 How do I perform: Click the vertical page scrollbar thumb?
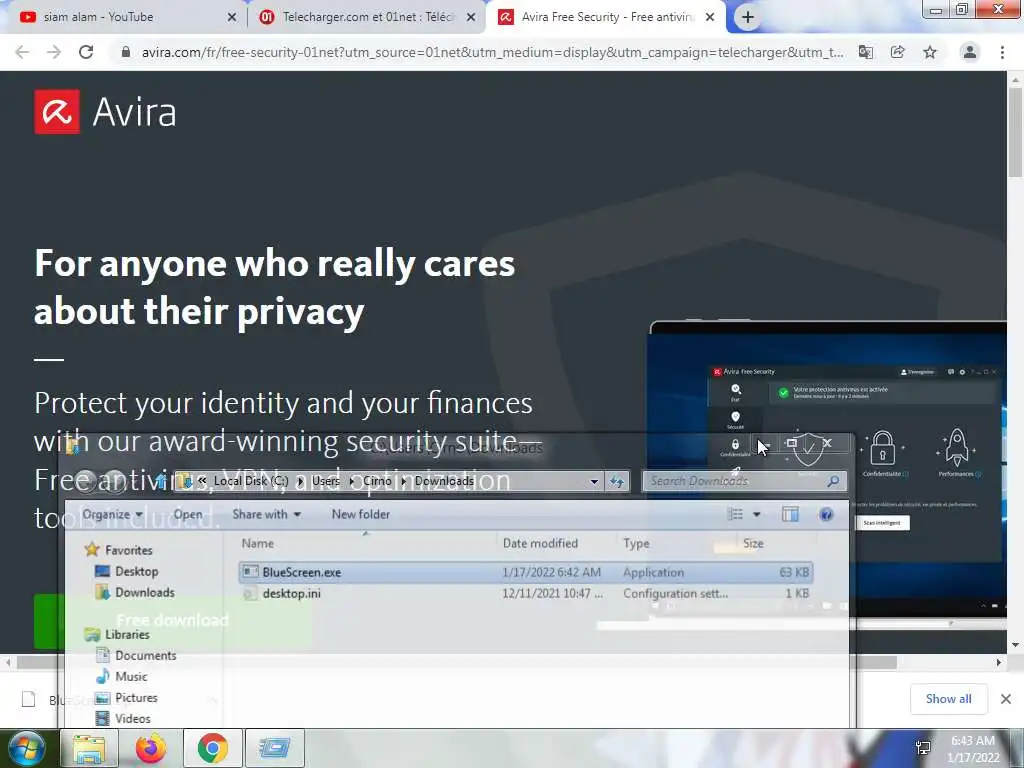(x=1015, y=133)
